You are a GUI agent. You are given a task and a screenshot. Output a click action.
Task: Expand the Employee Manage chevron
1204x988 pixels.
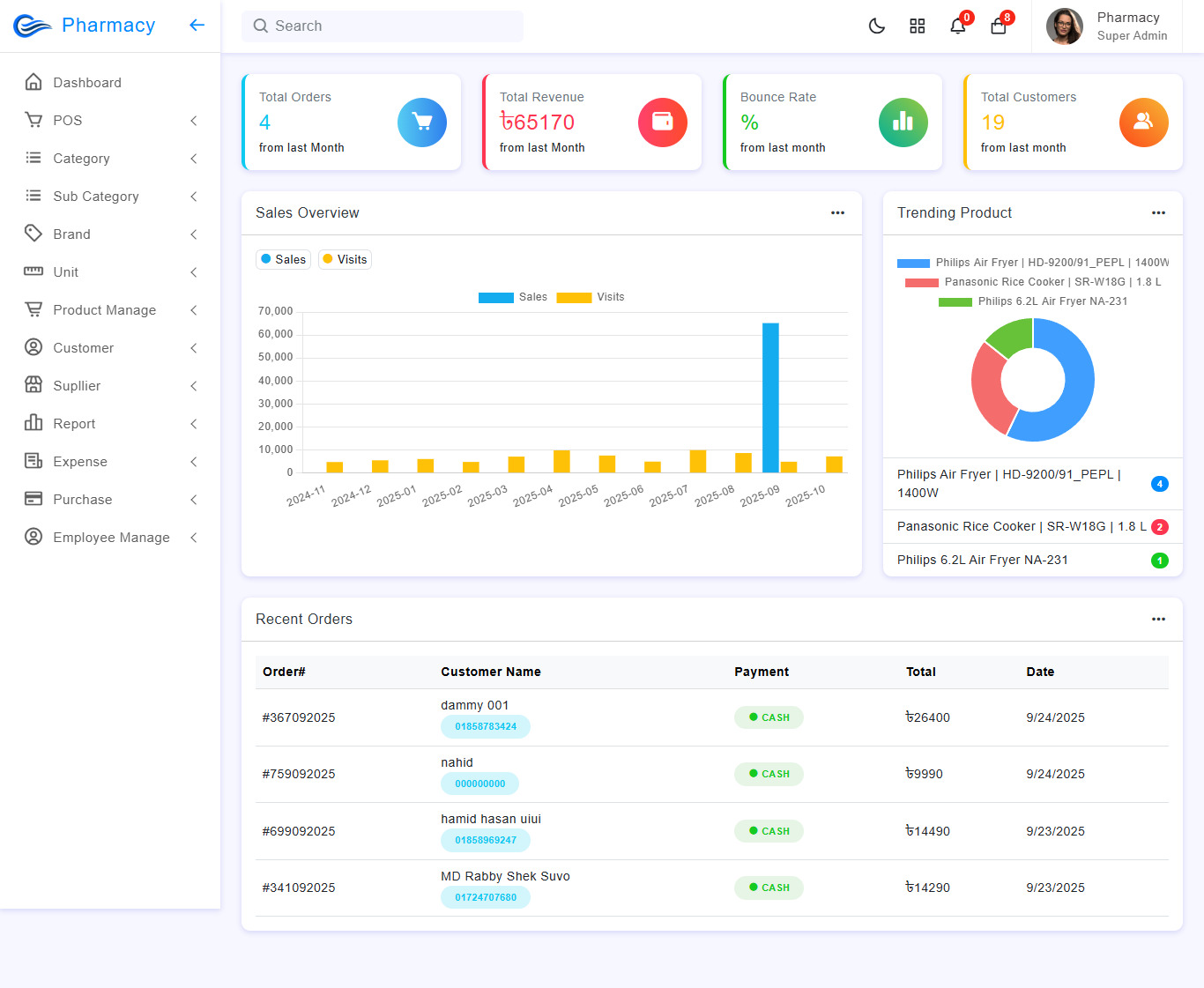[194, 538]
